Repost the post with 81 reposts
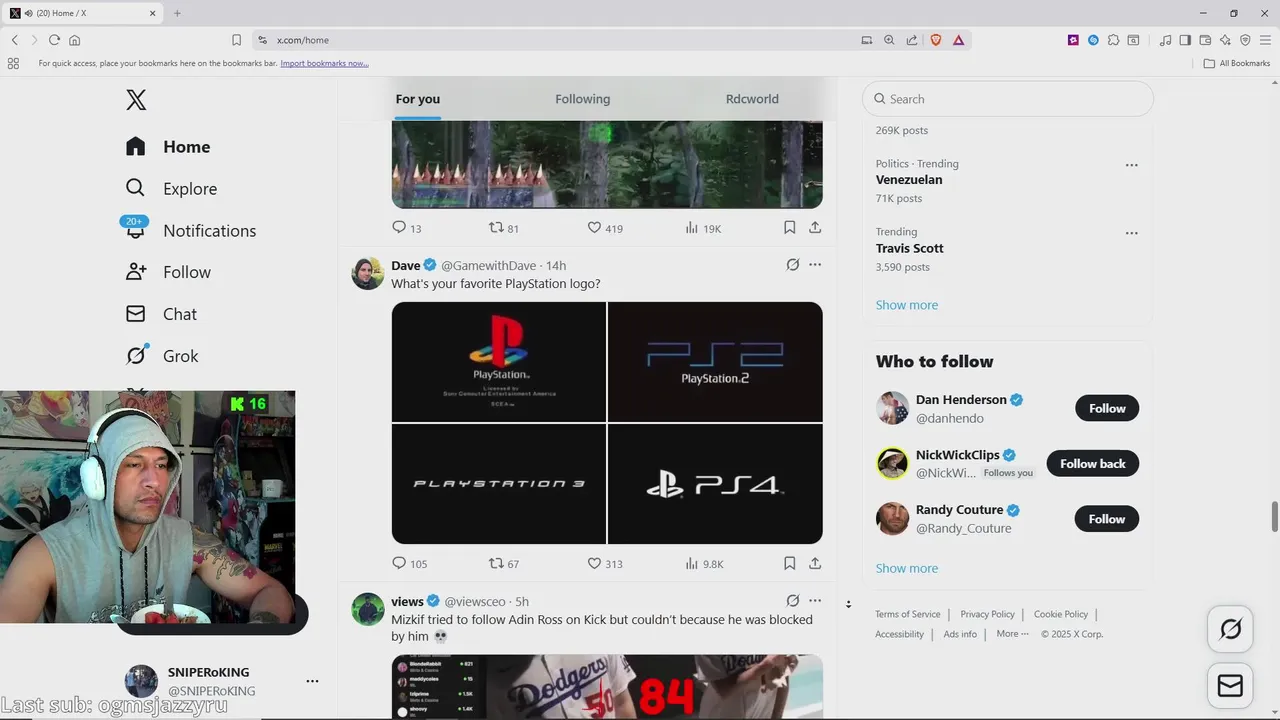Image resolution: width=1280 pixels, height=720 pixels. [x=503, y=228]
